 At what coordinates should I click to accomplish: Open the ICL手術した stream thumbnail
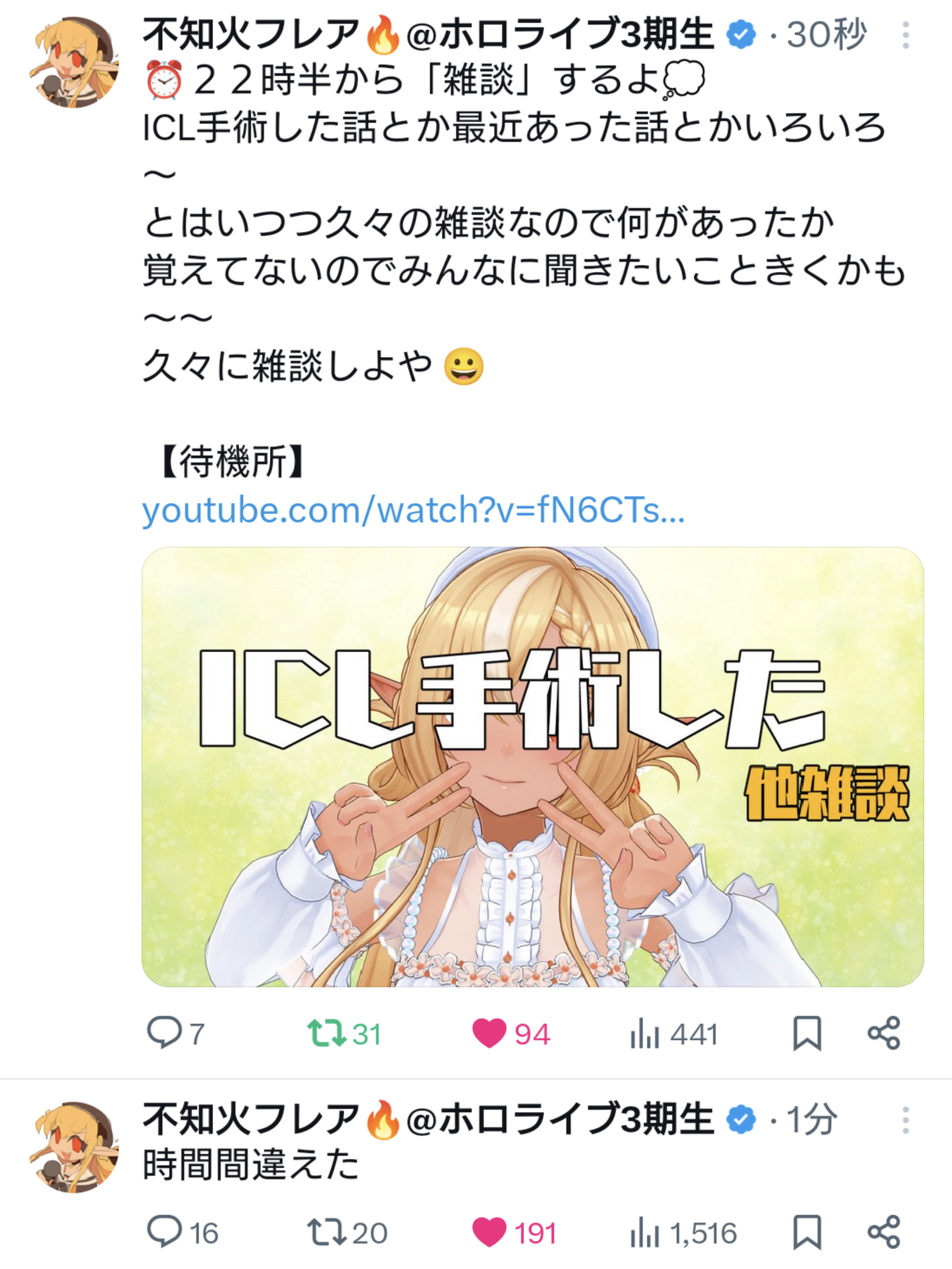click(533, 767)
